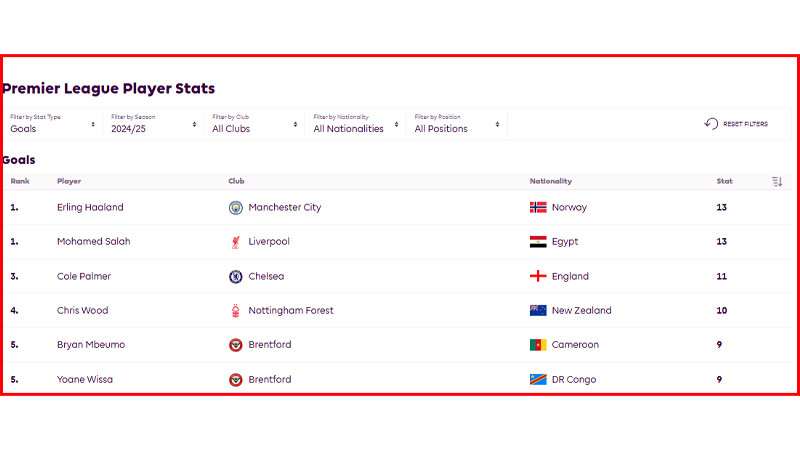Click the Cameroon flag icon
The height and width of the screenshot is (450, 800).
[x=538, y=345]
